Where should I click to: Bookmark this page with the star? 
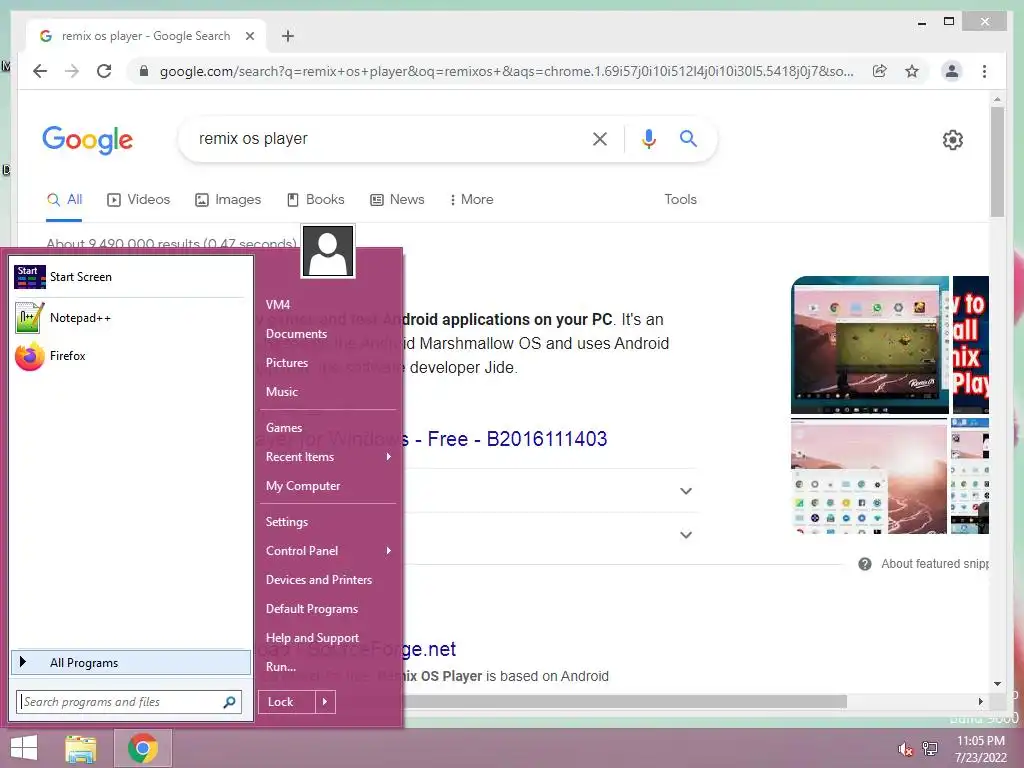coord(912,71)
